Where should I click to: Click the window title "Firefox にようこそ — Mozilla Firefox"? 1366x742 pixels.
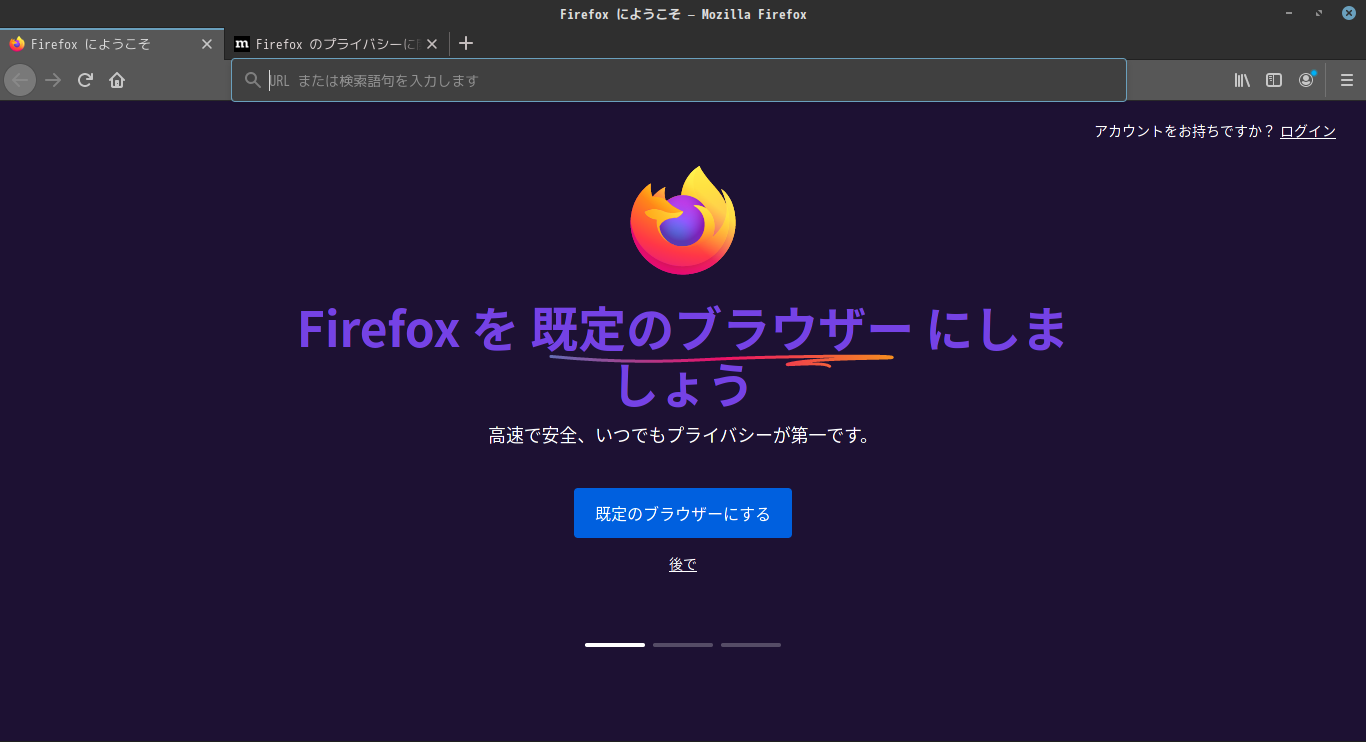click(x=683, y=14)
